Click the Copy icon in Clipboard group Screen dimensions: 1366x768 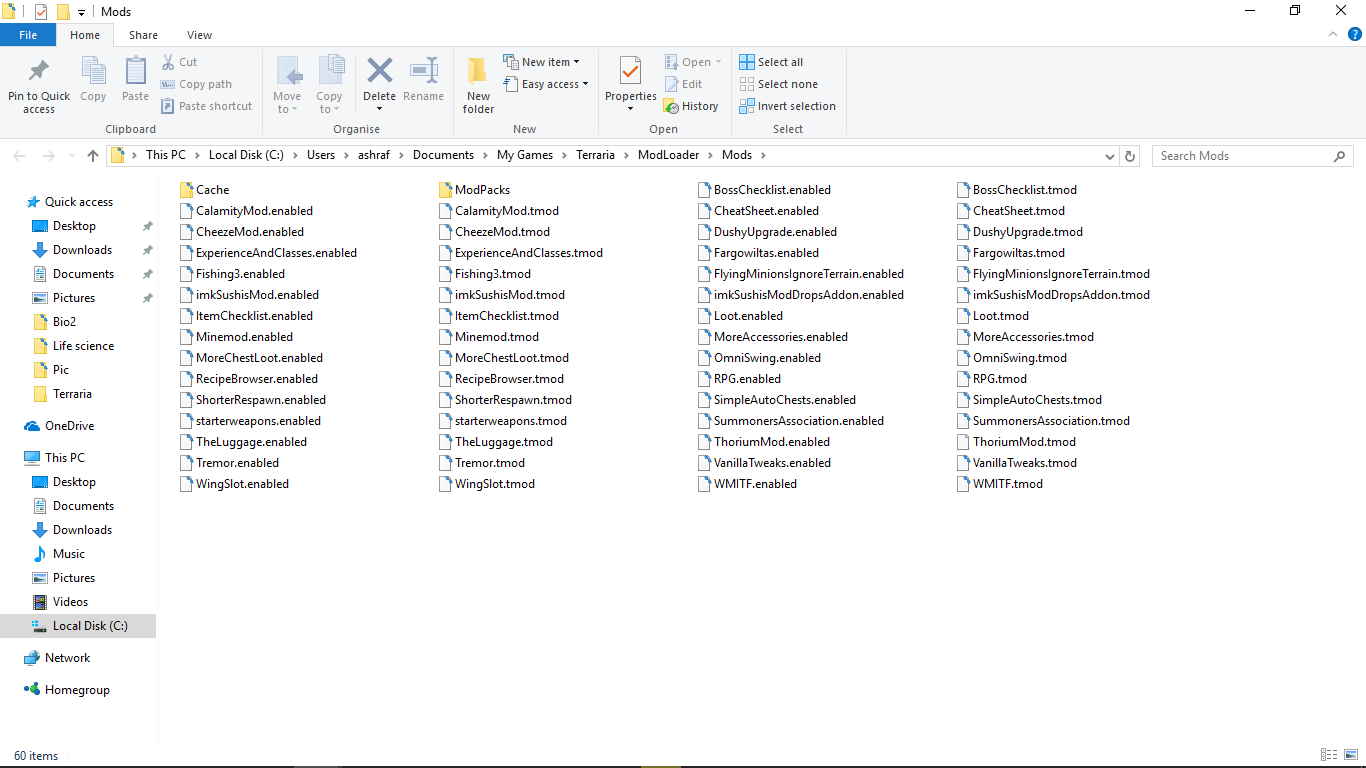[93, 72]
